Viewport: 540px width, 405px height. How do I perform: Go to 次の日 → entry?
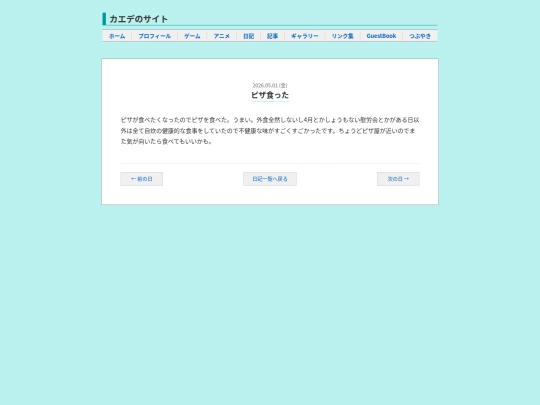point(398,179)
